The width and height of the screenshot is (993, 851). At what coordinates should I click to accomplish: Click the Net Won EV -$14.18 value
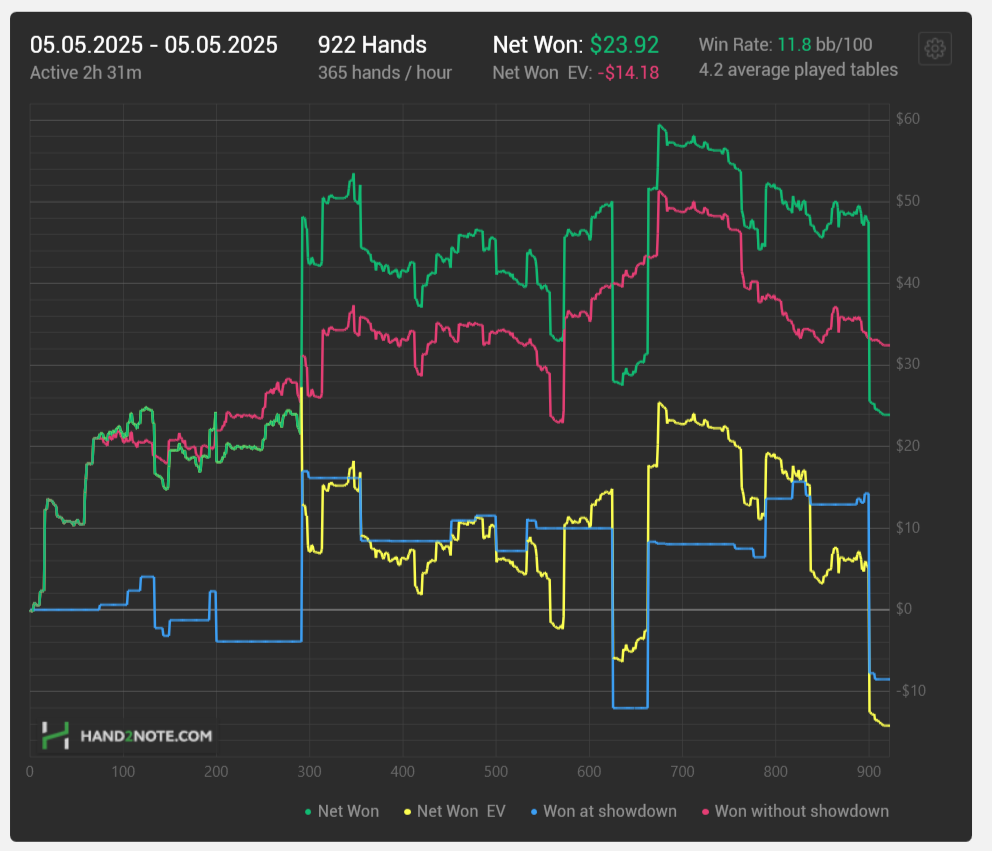[x=628, y=73]
